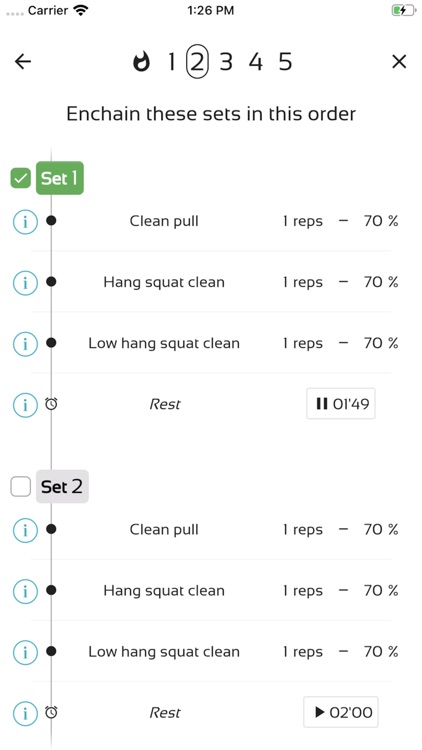Close the workout with X icon

pyautogui.click(x=399, y=62)
